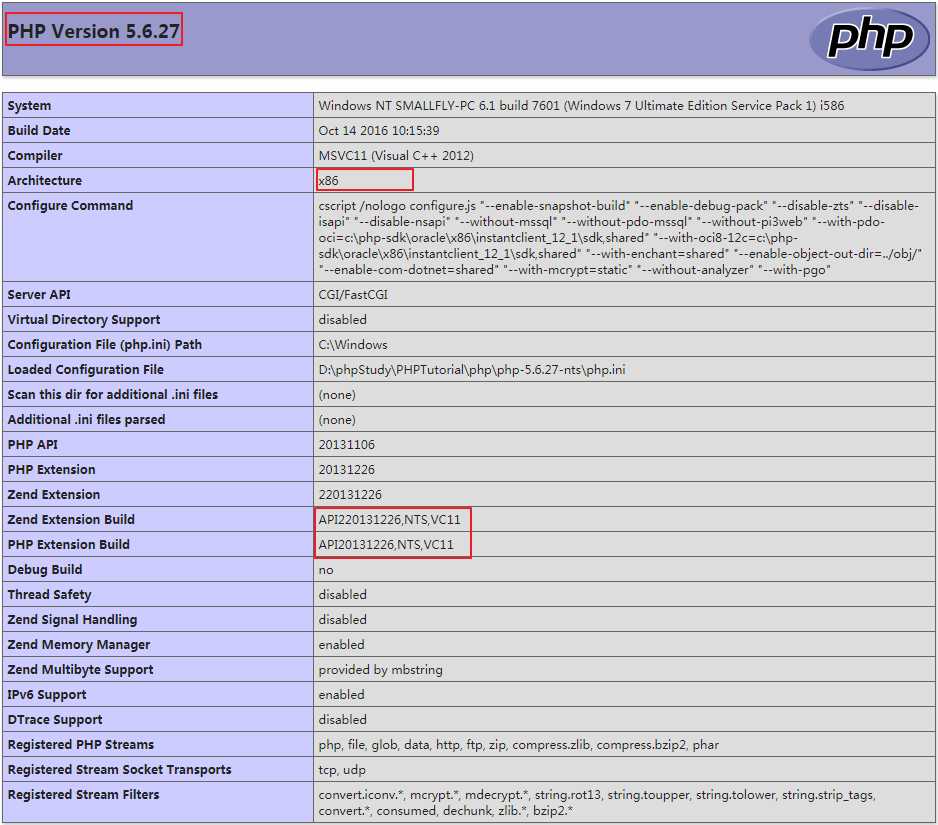The height and width of the screenshot is (825, 938).
Task: Click the Zend Multibyte Support label
Action: click(x=81, y=670)
